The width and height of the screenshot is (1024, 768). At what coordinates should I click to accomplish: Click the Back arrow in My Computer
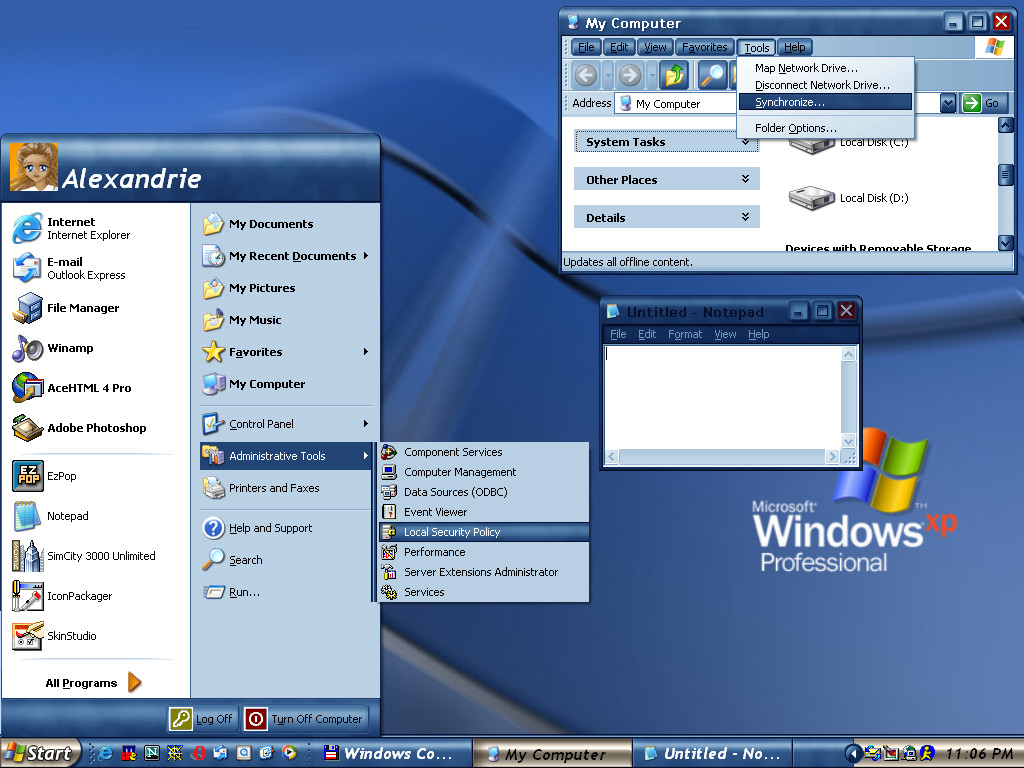(x=586, y=75)
